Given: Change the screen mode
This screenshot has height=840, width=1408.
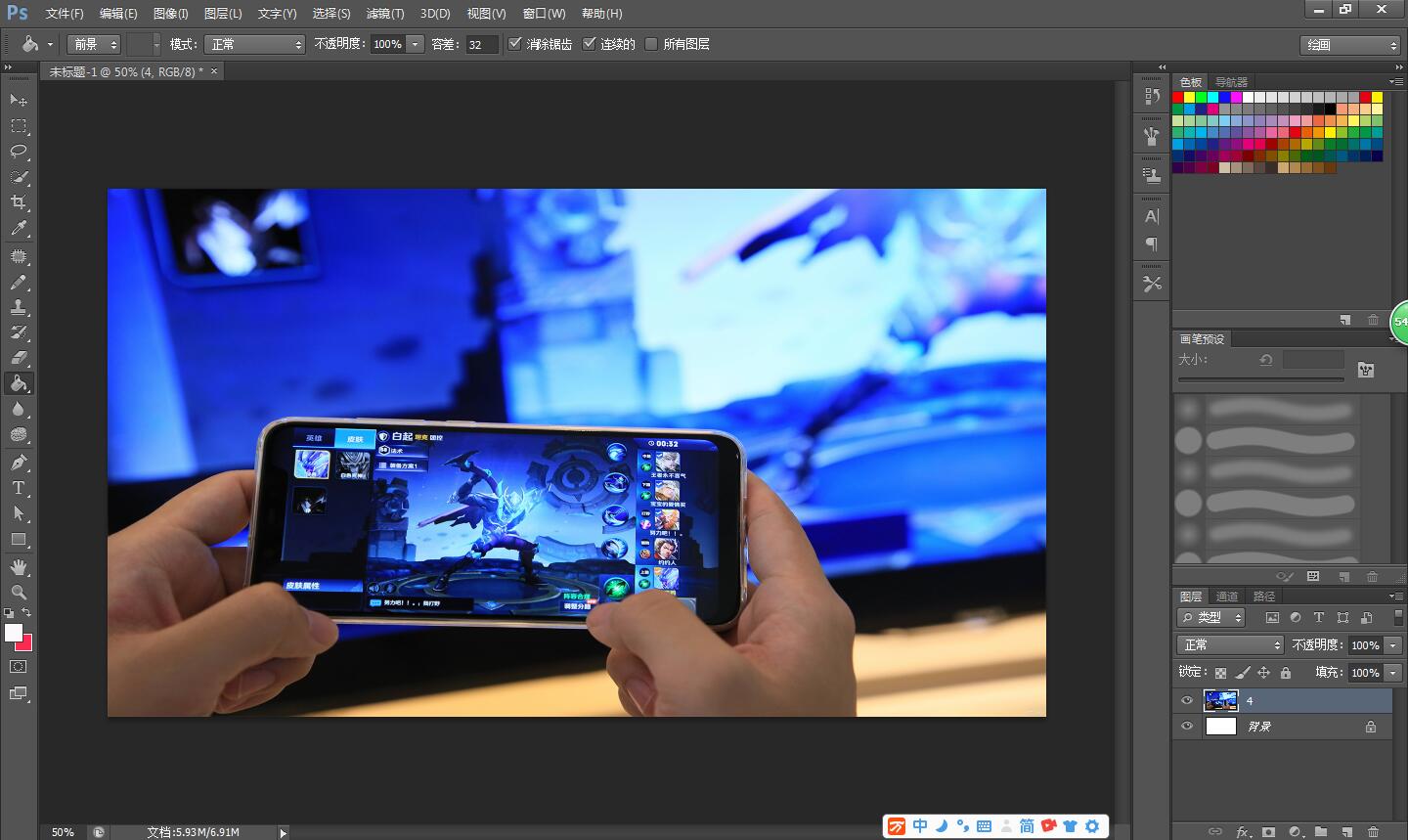Looking at the screenshot, I should click(x=19, y=694).
